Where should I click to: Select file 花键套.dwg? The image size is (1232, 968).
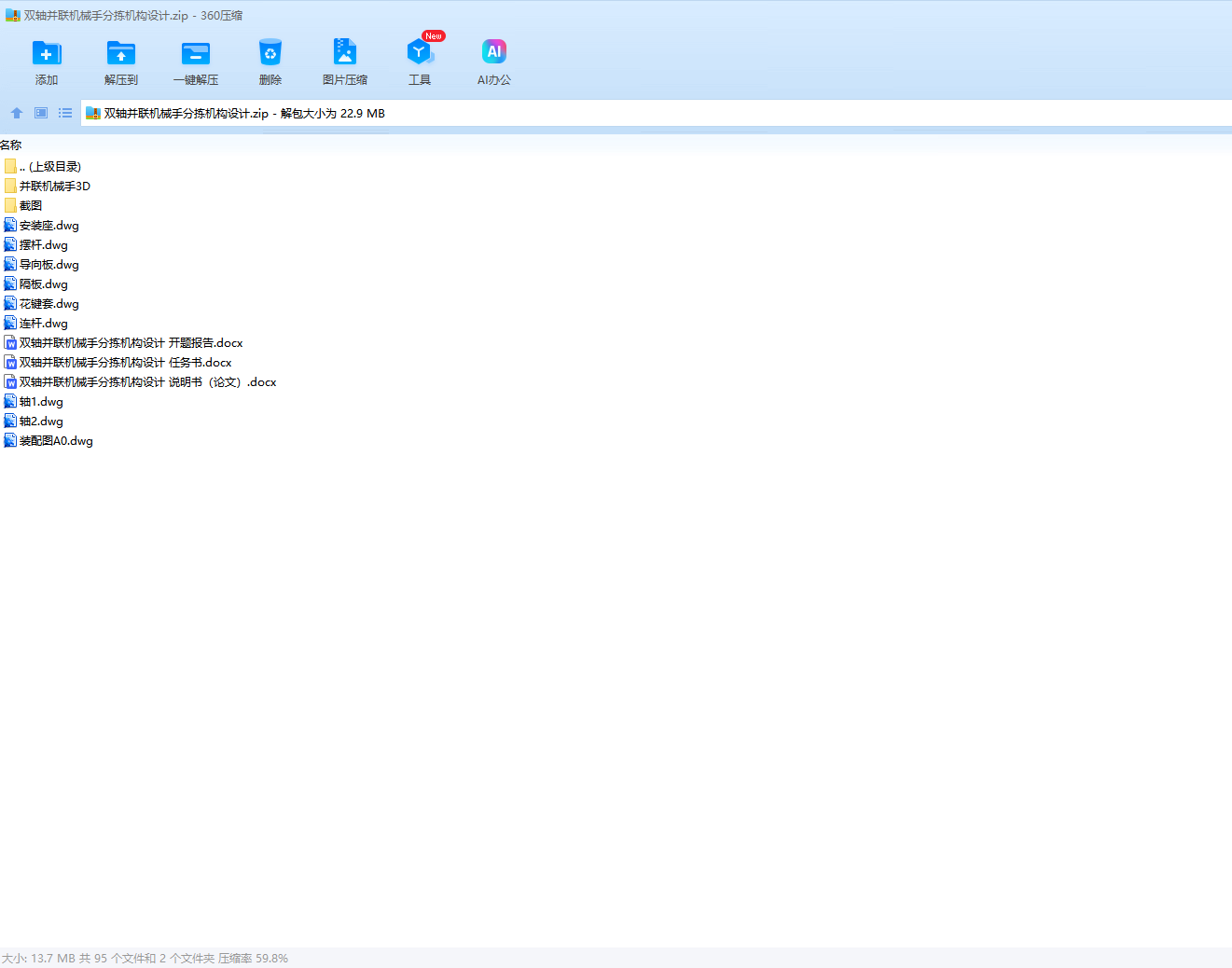(x=42, y=303)
